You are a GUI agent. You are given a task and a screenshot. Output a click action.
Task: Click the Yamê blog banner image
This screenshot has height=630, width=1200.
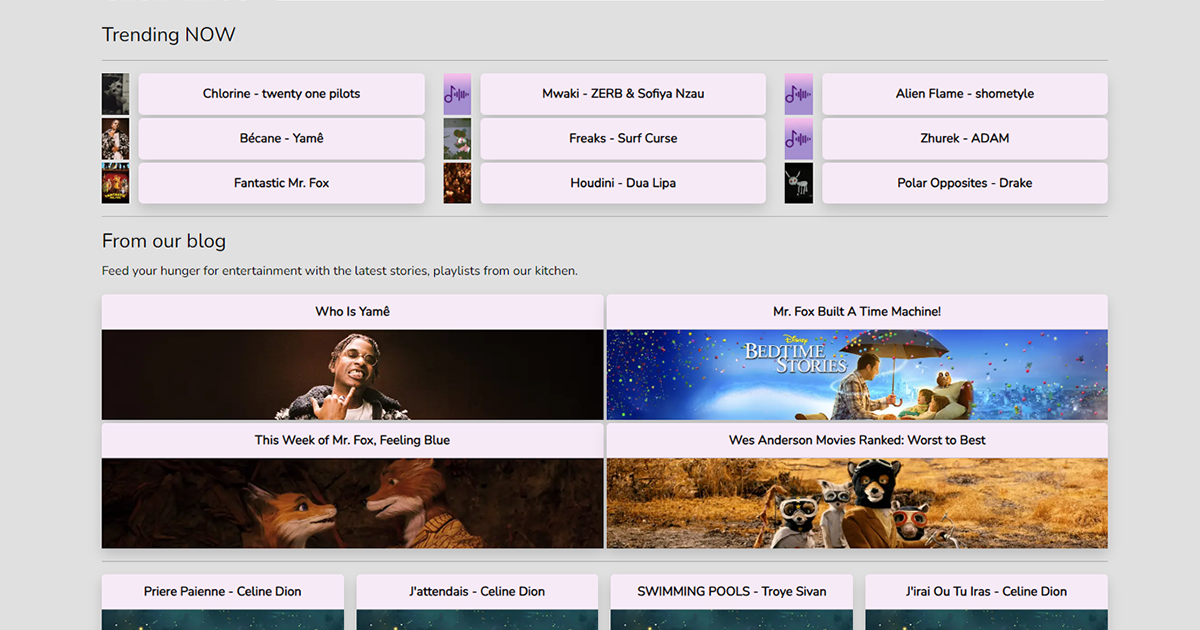click(x=352, y=375)
